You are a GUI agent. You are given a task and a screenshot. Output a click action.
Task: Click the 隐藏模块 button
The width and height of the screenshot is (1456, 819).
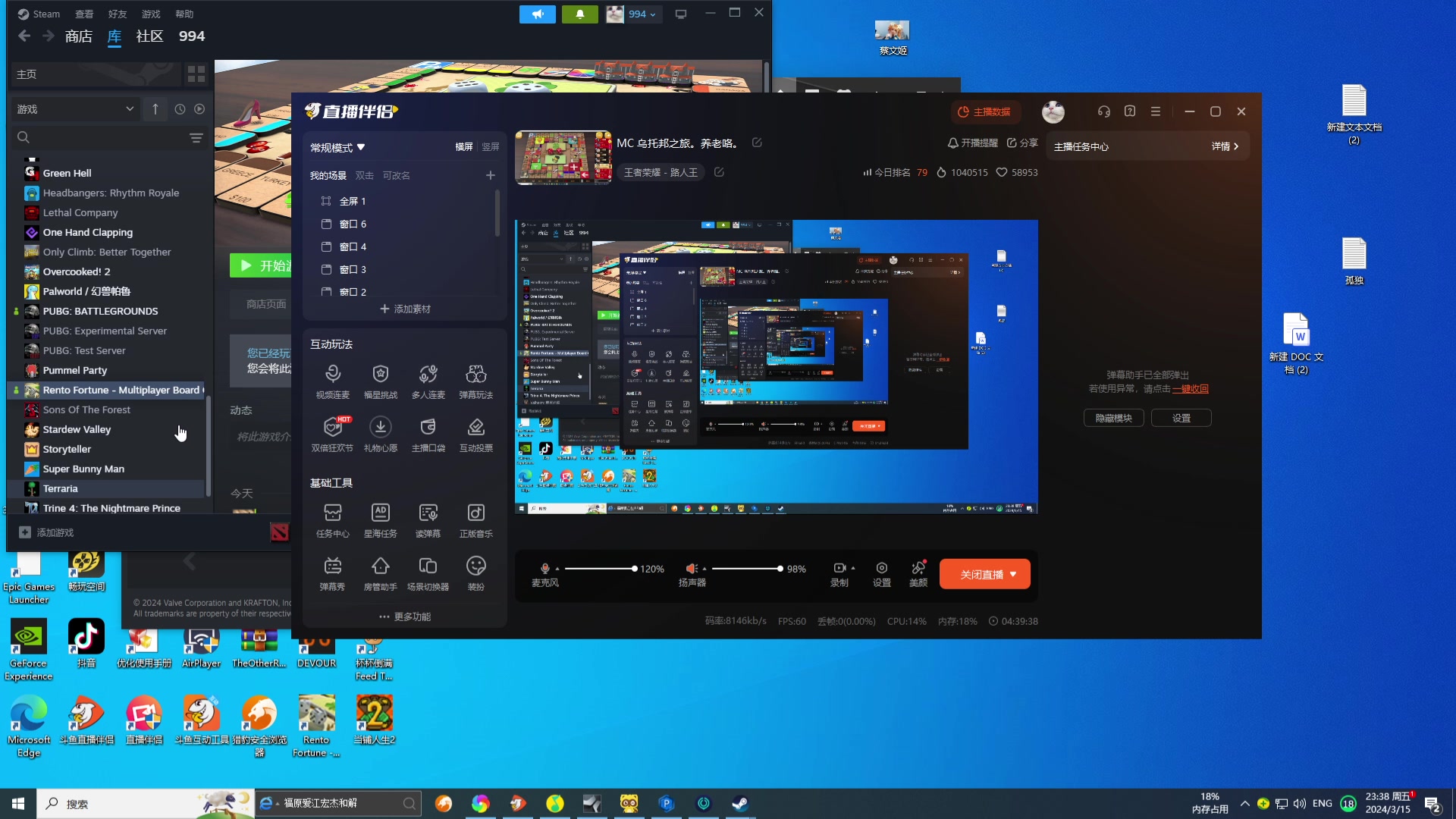pyautogui.click(x=1113, y=419)
